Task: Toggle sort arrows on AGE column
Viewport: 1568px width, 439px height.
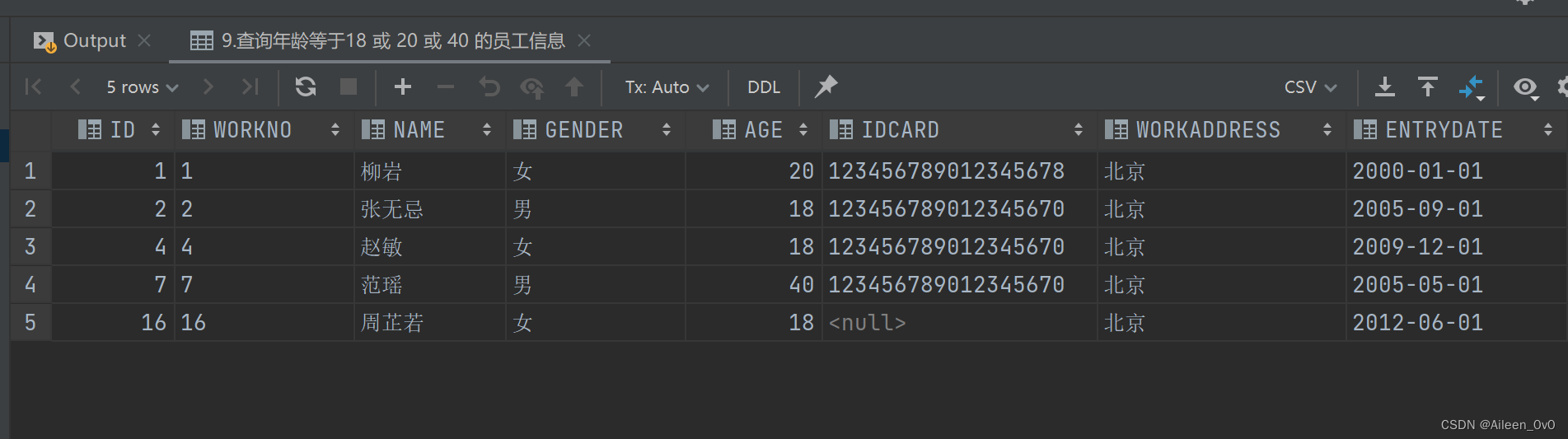Action: [x=803, y=129]
